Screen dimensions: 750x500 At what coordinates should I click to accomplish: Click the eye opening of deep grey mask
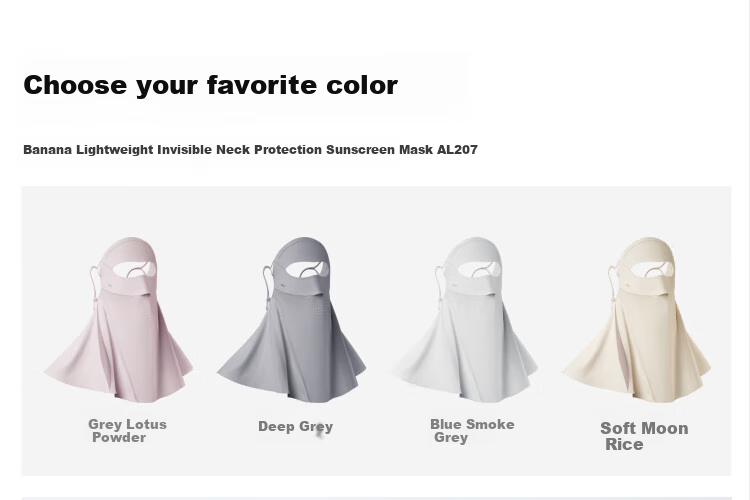[309, 269]
